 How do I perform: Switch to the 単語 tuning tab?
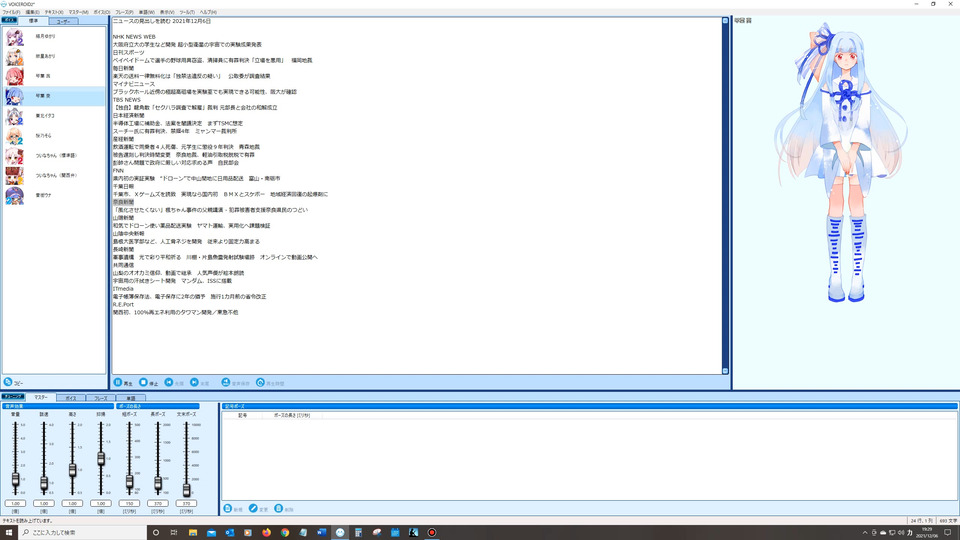130,398
